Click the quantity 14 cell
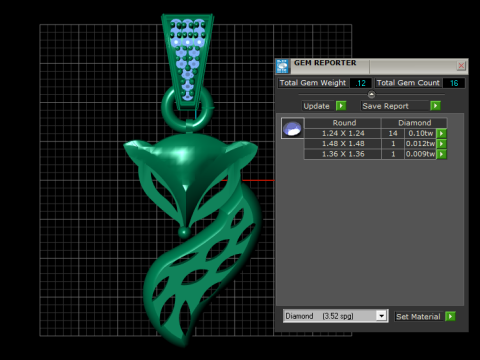Viewport: 480px width, 360px height. click(x=393, y=133)
